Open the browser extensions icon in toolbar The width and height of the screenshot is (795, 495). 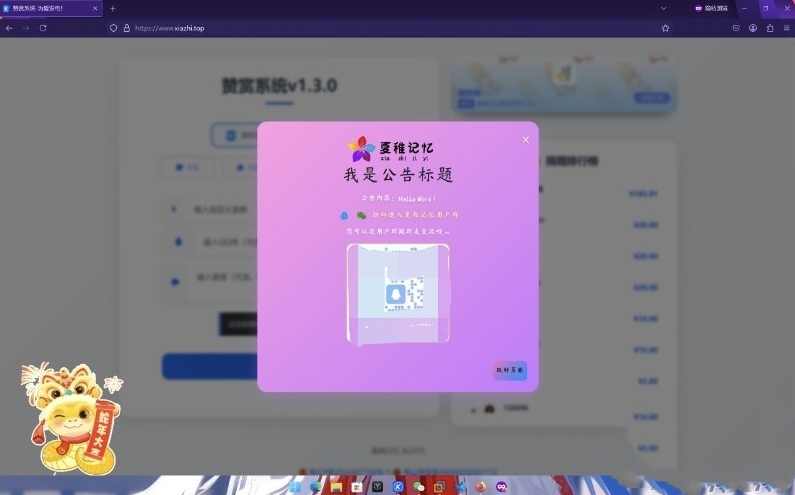(x=769, y=28)
